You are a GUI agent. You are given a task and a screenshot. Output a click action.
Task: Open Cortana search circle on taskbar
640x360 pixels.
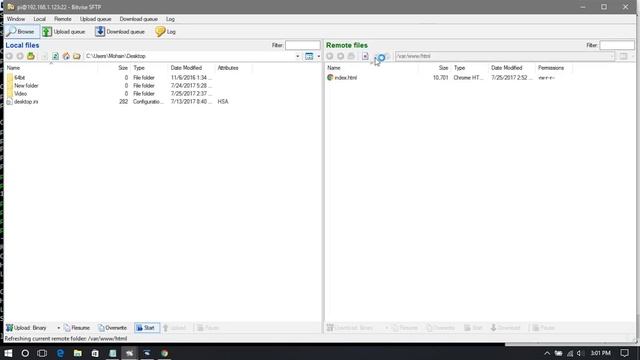click(25, 353)
